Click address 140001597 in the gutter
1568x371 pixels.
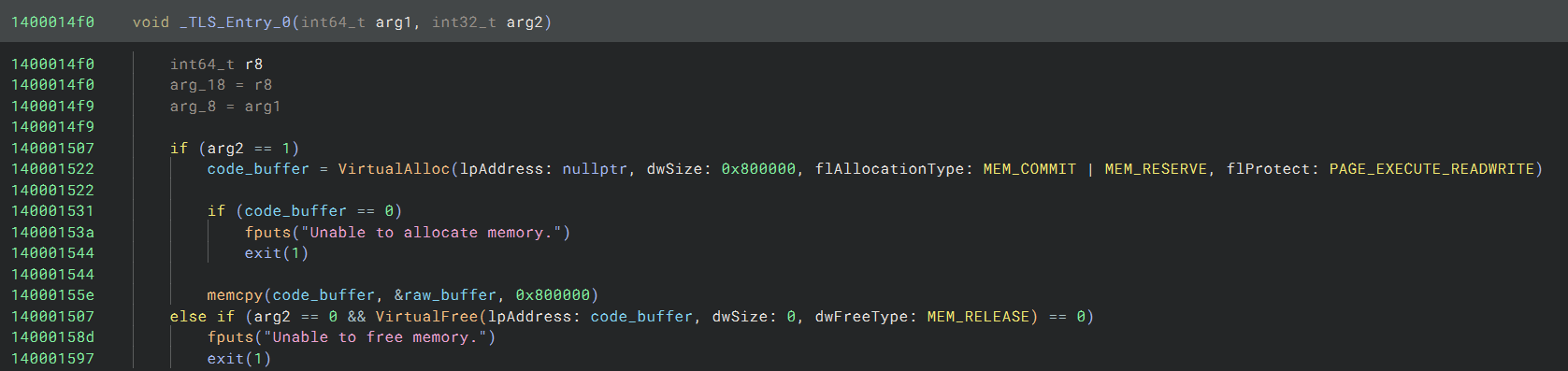[x=52, y=359]
